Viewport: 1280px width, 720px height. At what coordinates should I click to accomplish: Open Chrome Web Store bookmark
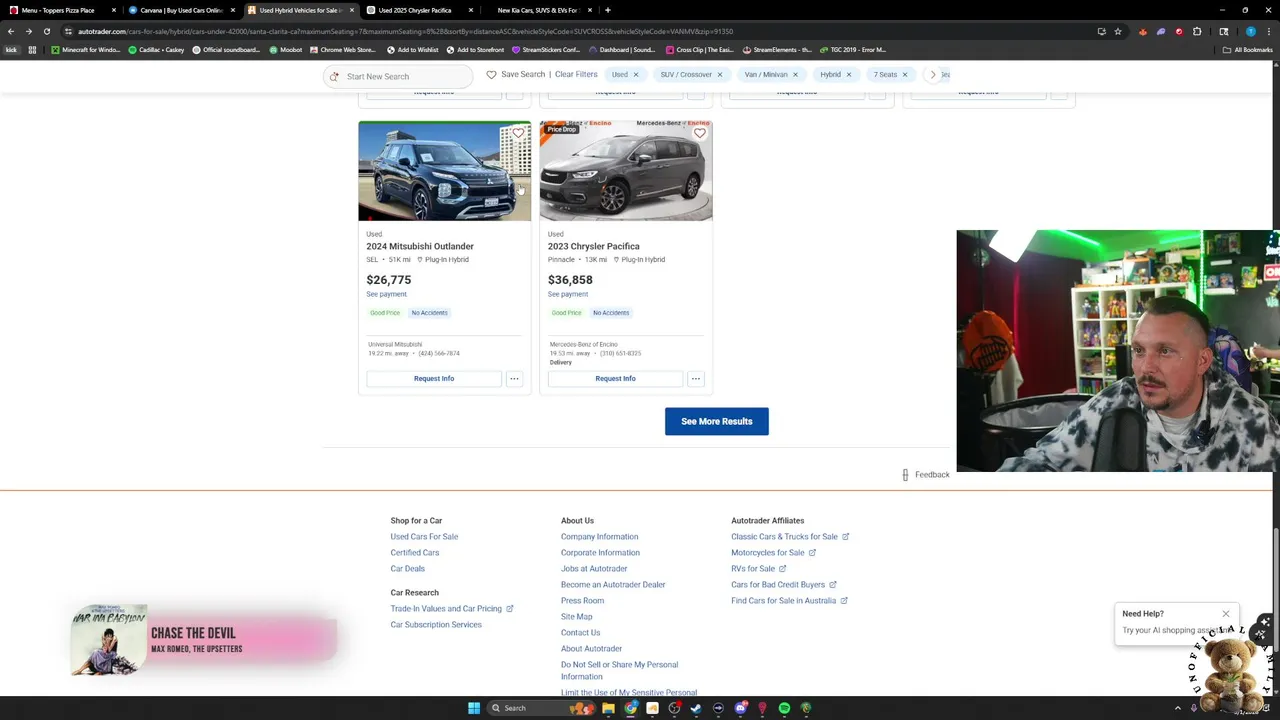point(343,49)
